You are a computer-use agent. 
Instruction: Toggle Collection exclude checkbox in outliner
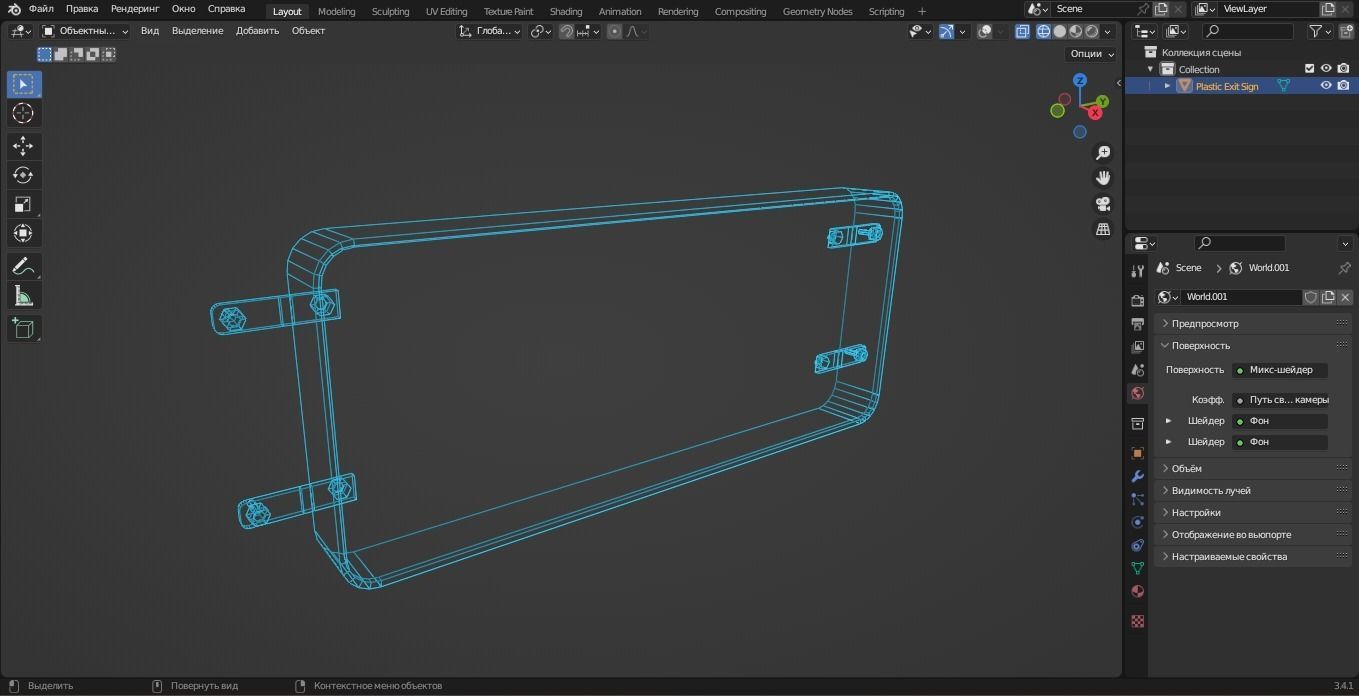pos(1309,69)
